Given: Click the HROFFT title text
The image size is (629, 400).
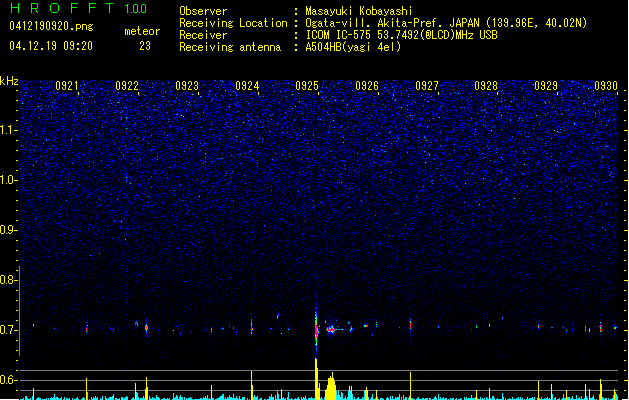Looking at the screenshot, I should coord(62,8).
